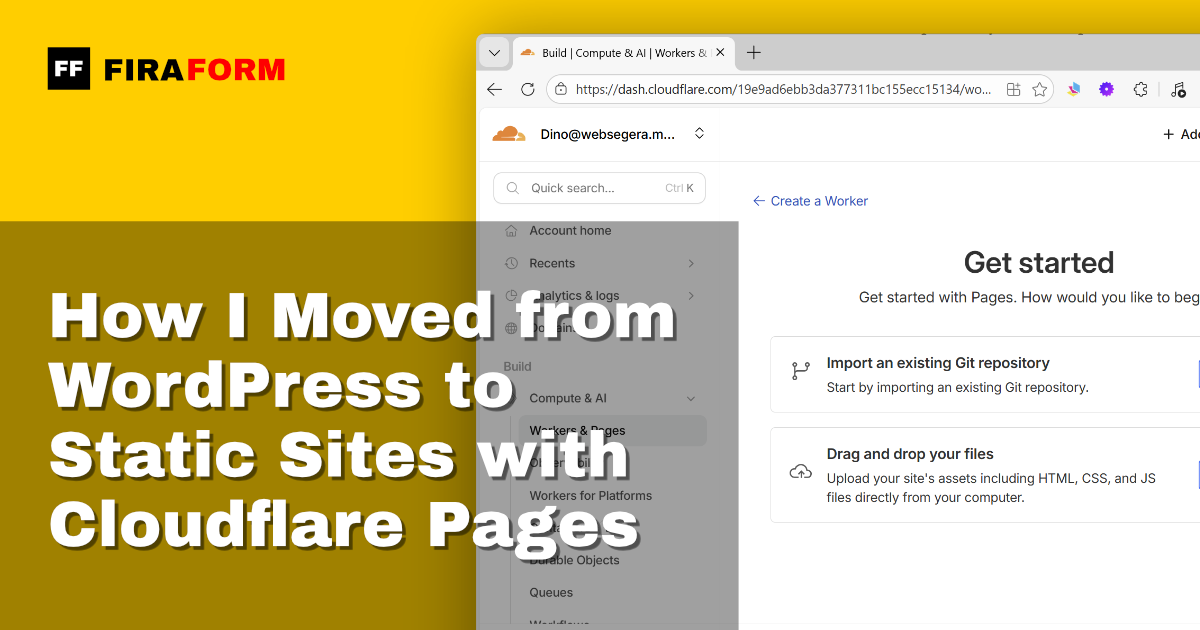Toggle the favorites star in address bar

[1040, 89]
